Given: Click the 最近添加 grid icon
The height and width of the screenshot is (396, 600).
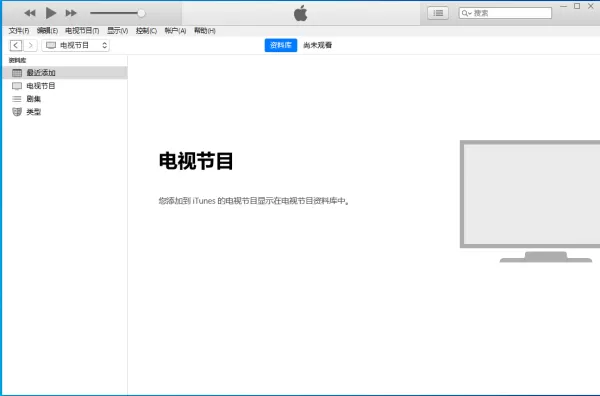Looking at the screenshot, I should tap(17, 73).
